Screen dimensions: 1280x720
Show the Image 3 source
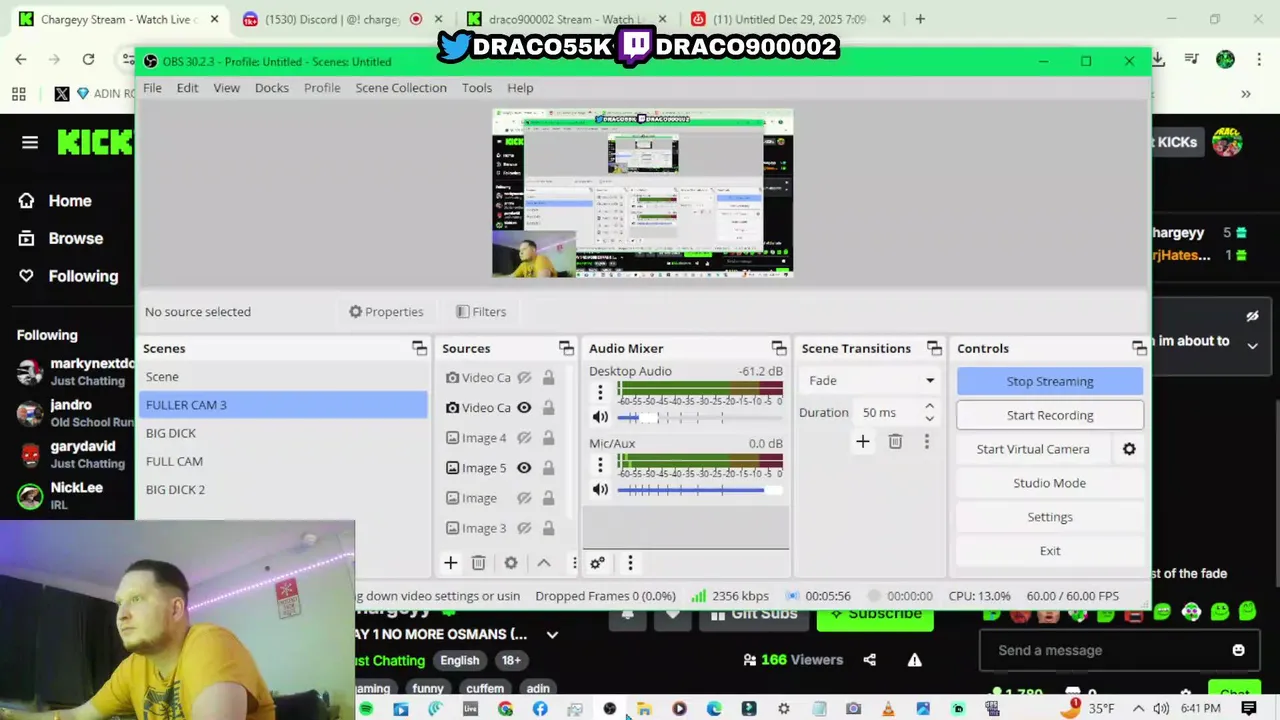click(x=524, y=528)
